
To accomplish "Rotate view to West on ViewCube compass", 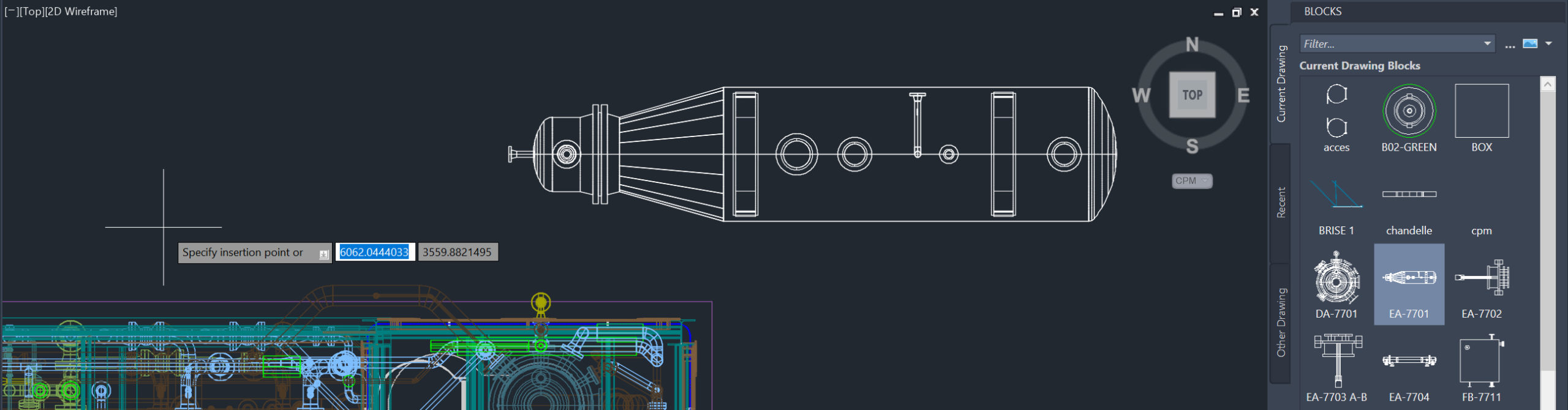I will [x=1141, y=95].
